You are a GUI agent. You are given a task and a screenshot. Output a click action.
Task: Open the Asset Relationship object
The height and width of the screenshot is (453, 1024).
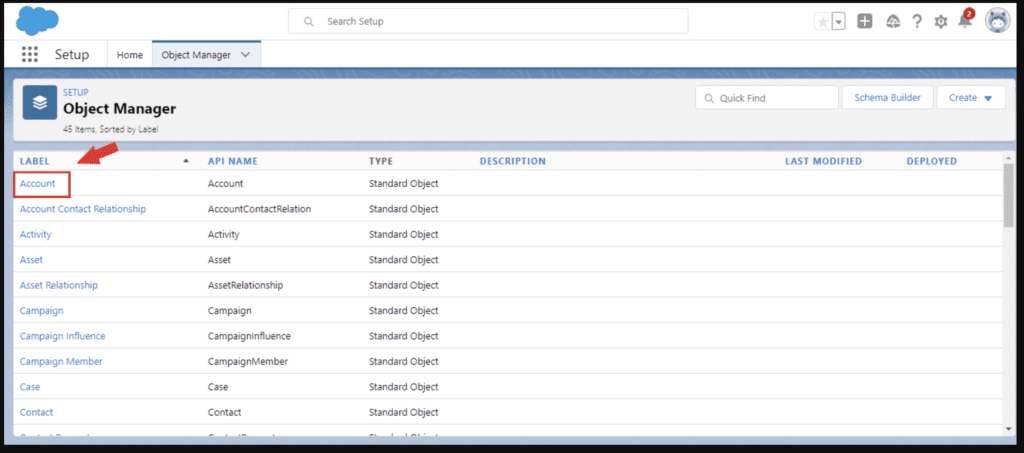[x=59, y=285]
